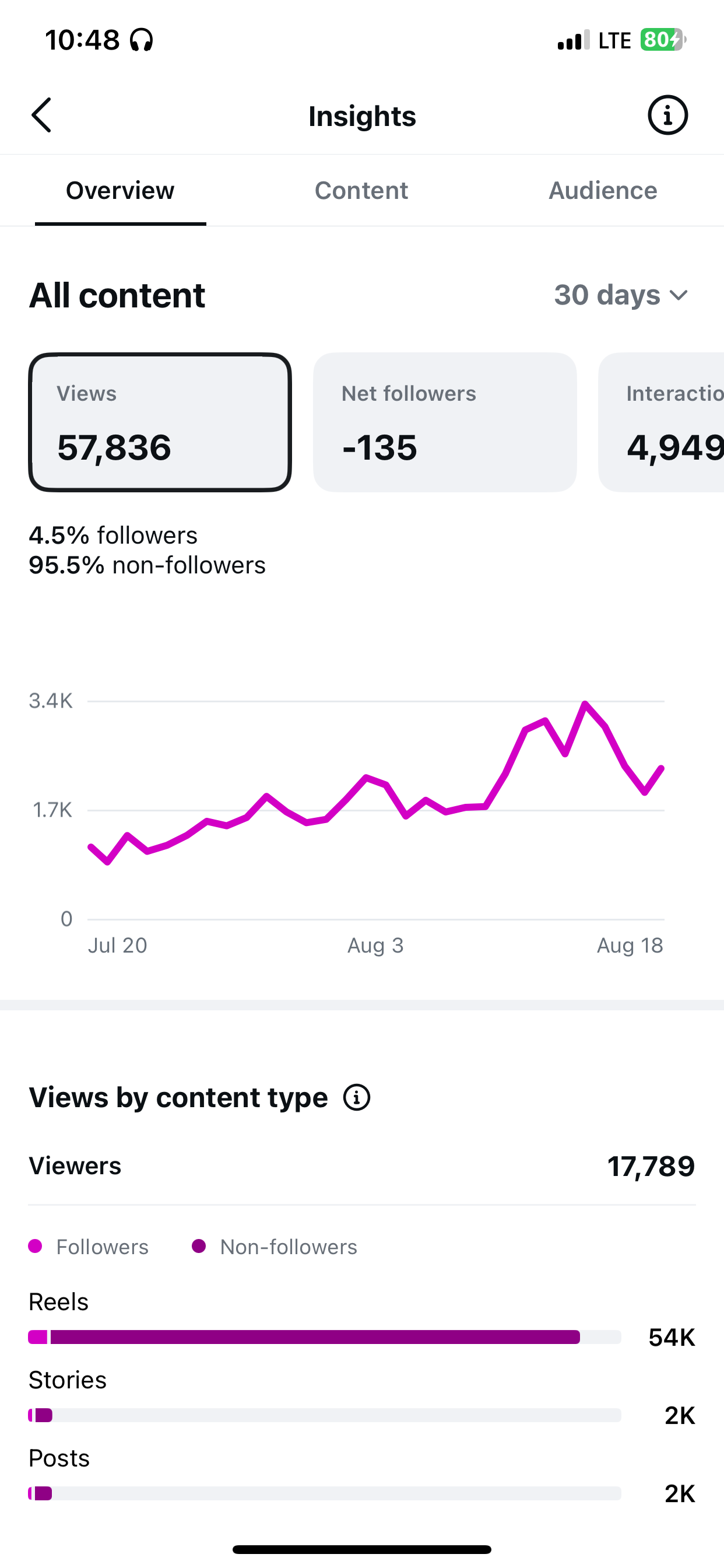Tap the Non-followers legend dot
This screenshot has width=724, height=1568.
[x=198, y=1246]
